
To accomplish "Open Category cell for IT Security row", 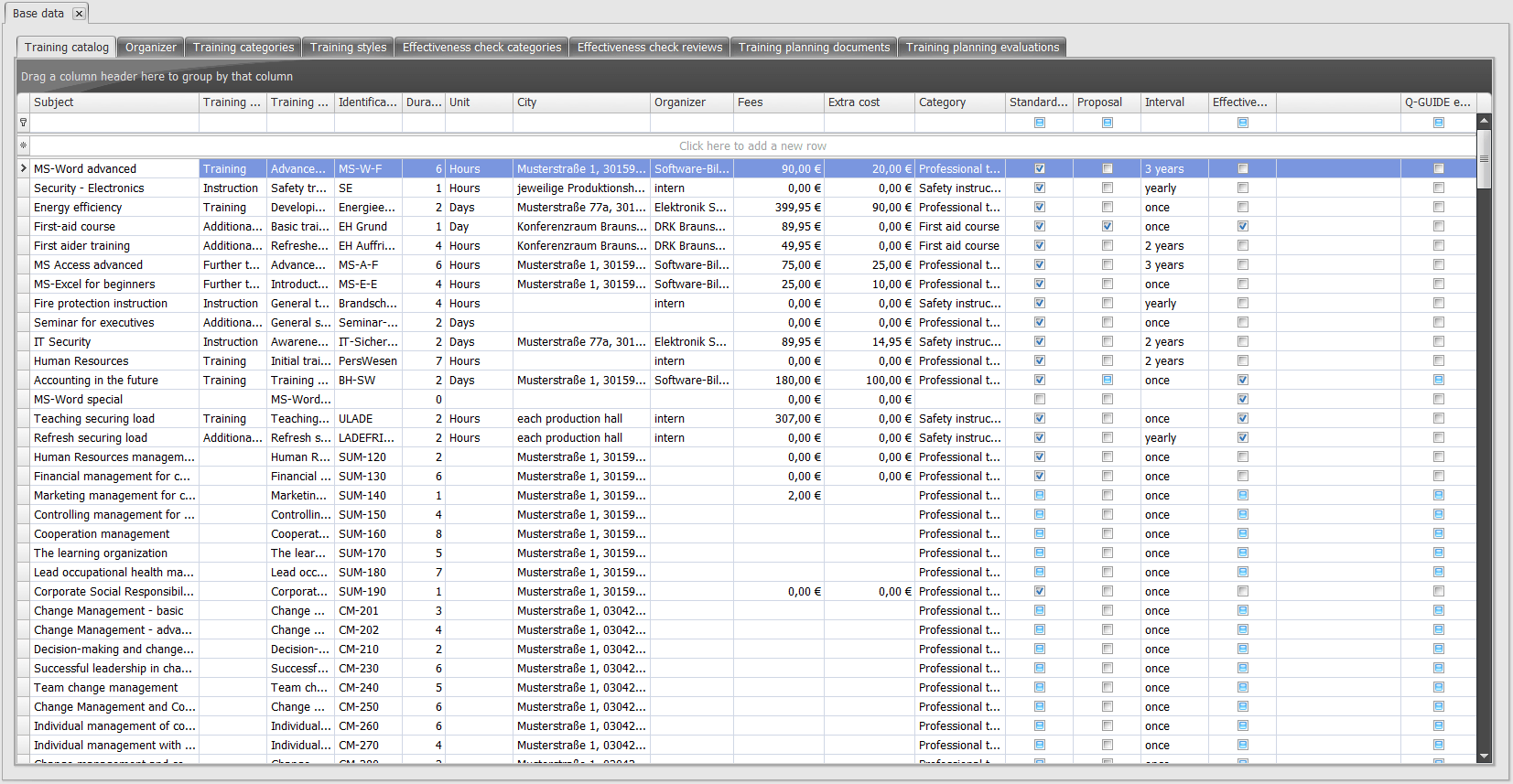I will click(959, 341).
